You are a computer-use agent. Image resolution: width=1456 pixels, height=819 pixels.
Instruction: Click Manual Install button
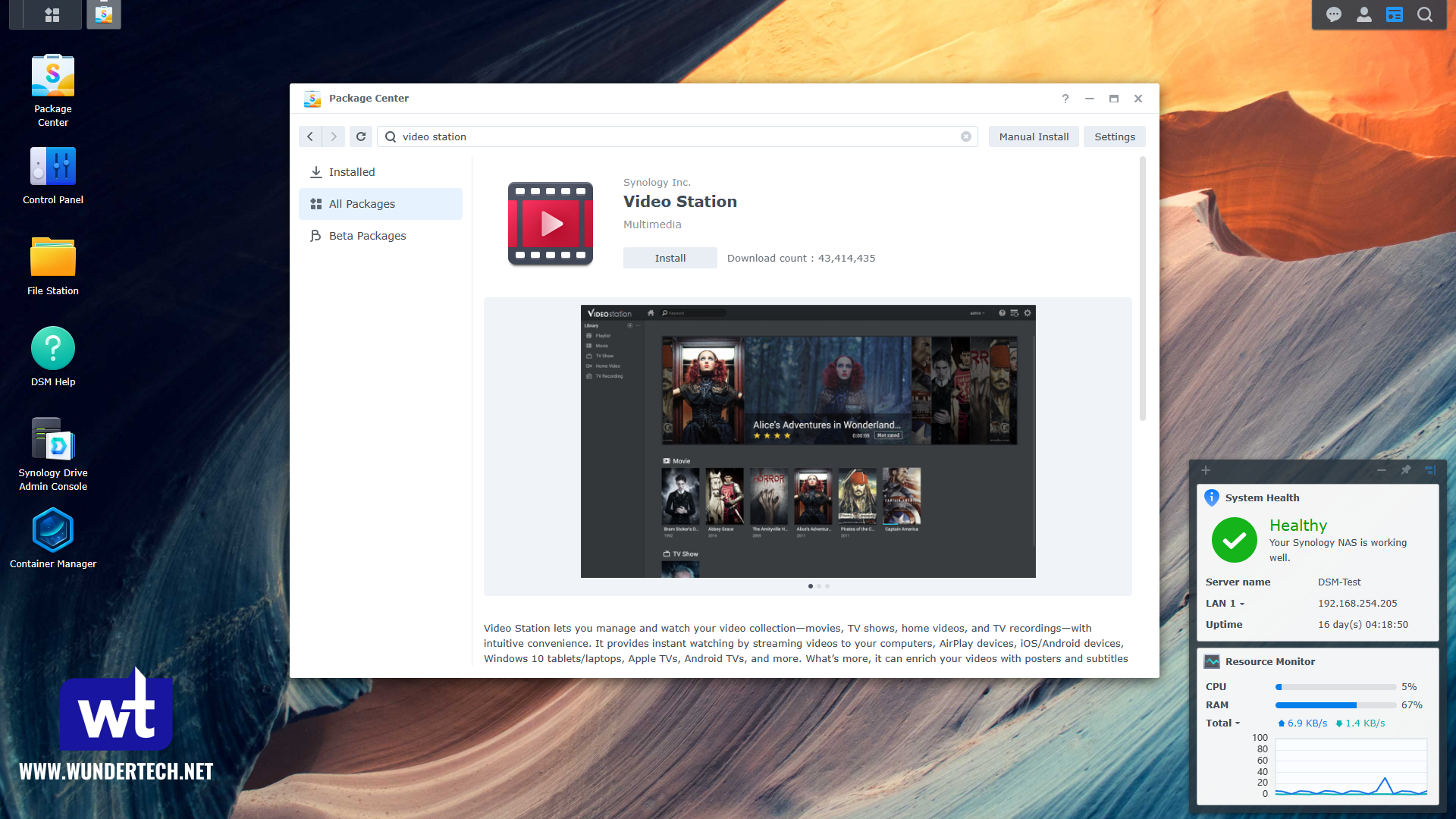coord(1033,136)
